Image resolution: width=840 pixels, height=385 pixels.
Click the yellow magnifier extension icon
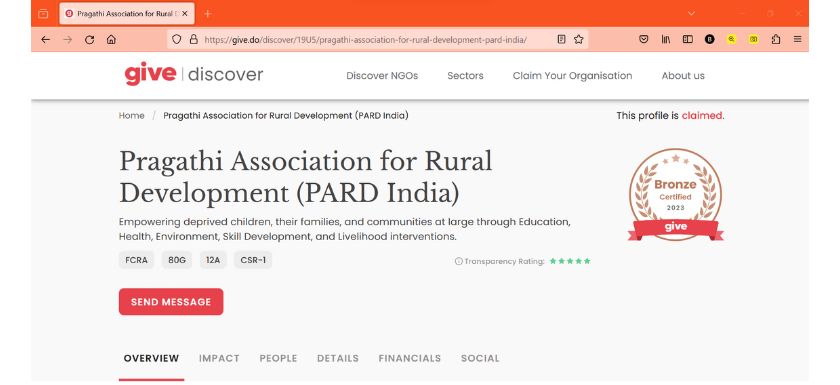point(732,39)
